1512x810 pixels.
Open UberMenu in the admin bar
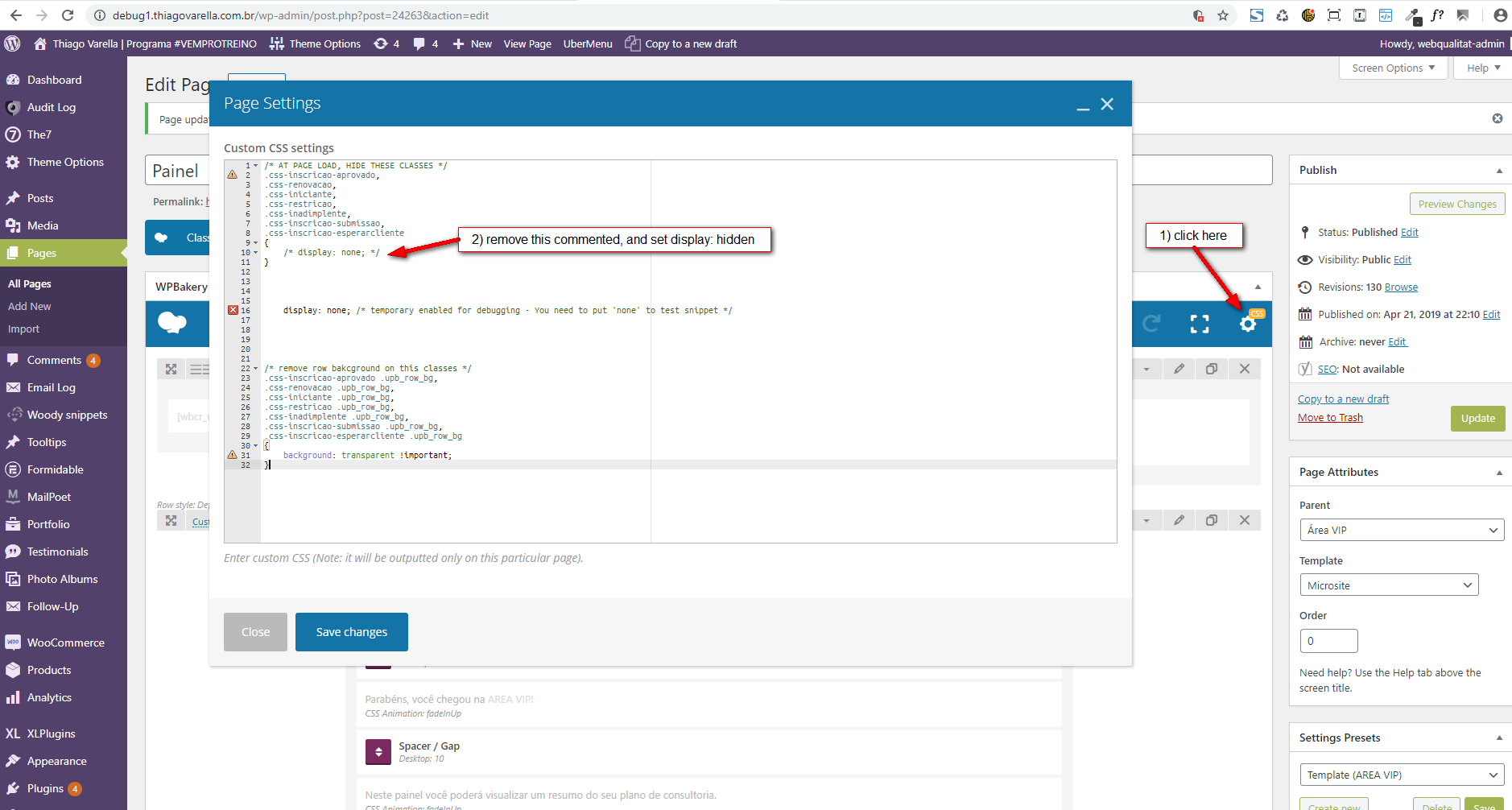point(588,43)
